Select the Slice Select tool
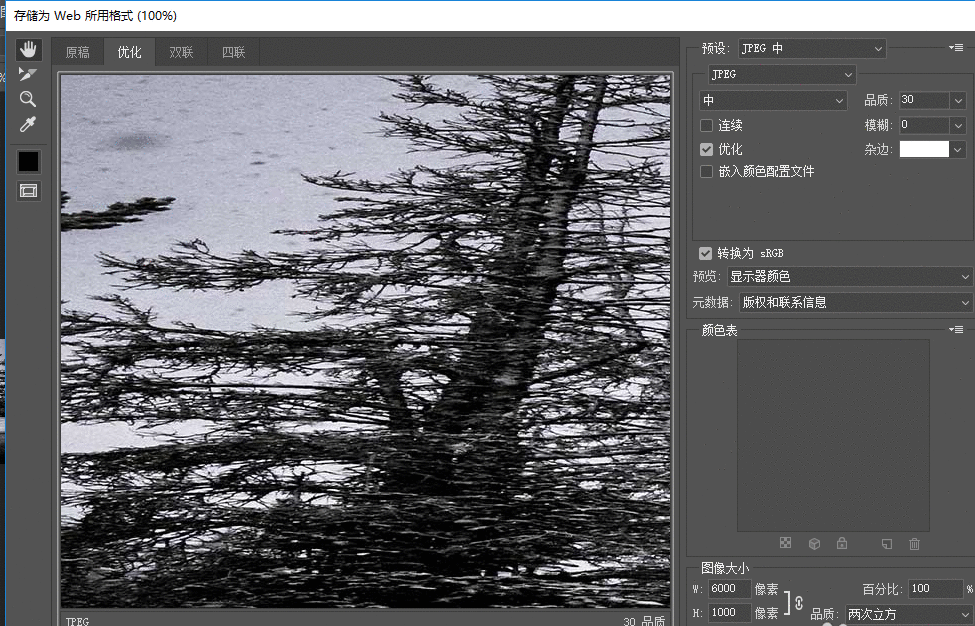This screenshot has width=975, height=626. [28, 75]
